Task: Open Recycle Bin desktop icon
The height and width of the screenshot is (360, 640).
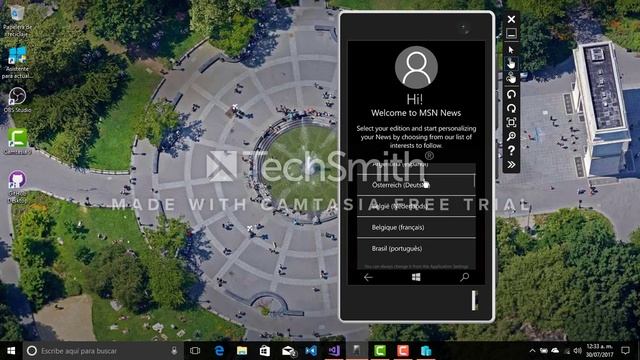Action: [17, 21]
